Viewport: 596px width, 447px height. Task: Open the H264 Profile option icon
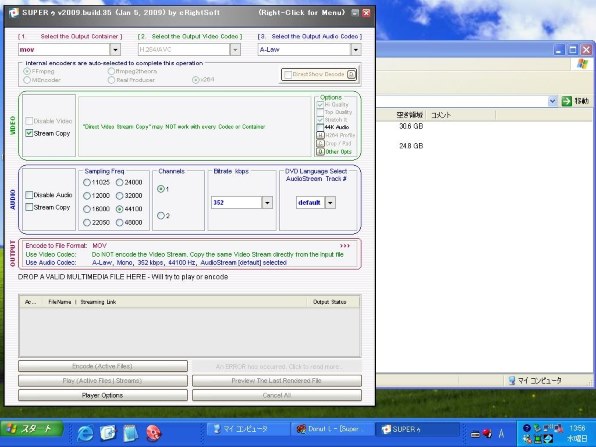tap(320, 135)
